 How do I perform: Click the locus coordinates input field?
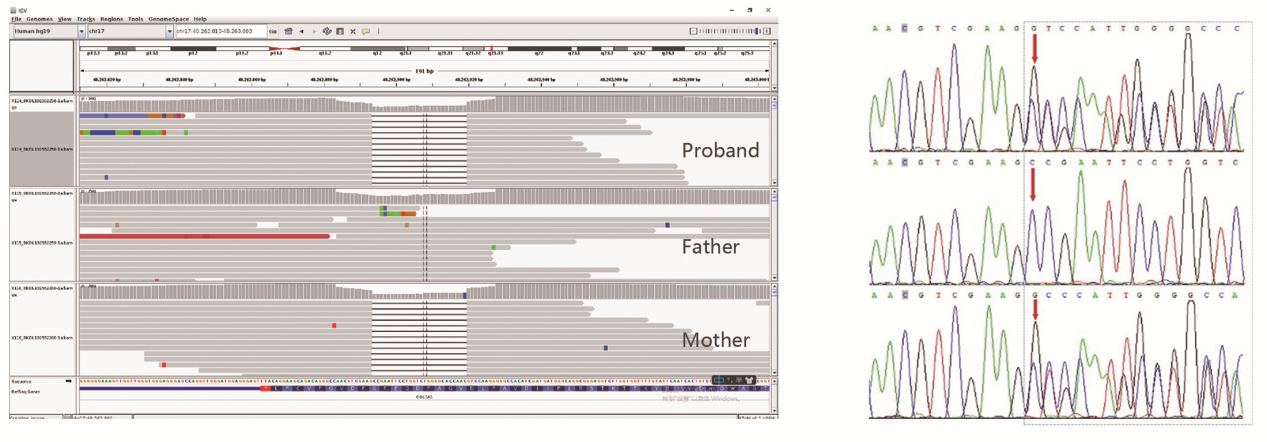(220, 31)
